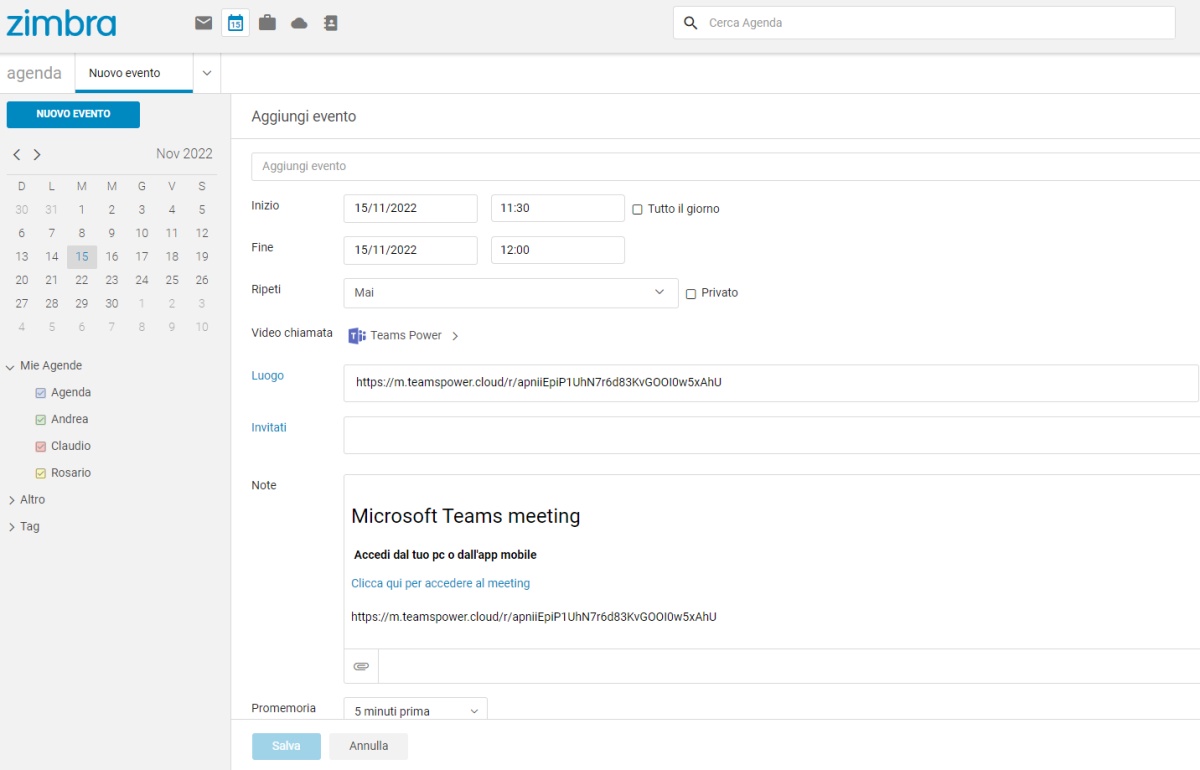Click the paperclip attachment icon
Viewport: 1200px width, 770px height.
pos(361,666)
